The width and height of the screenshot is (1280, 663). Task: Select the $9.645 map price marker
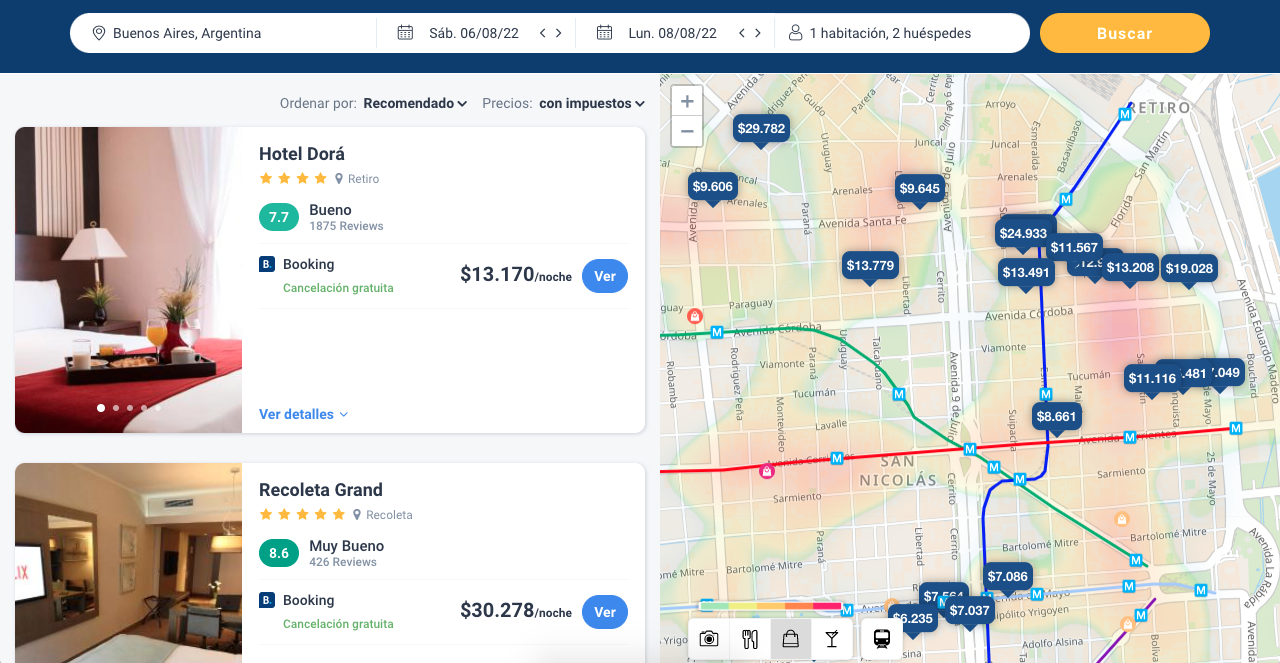[x=920, y=189]
